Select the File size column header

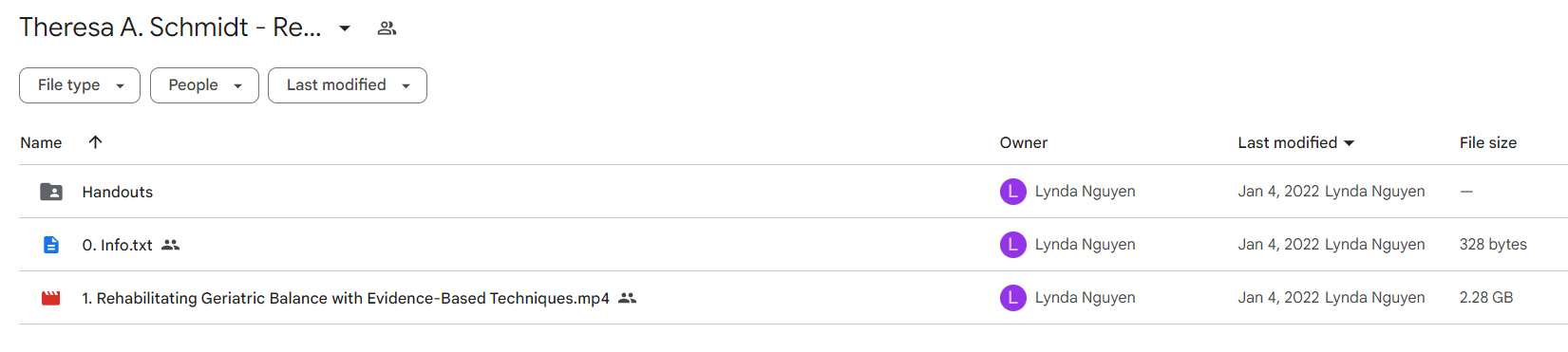tap(1487, 142)
